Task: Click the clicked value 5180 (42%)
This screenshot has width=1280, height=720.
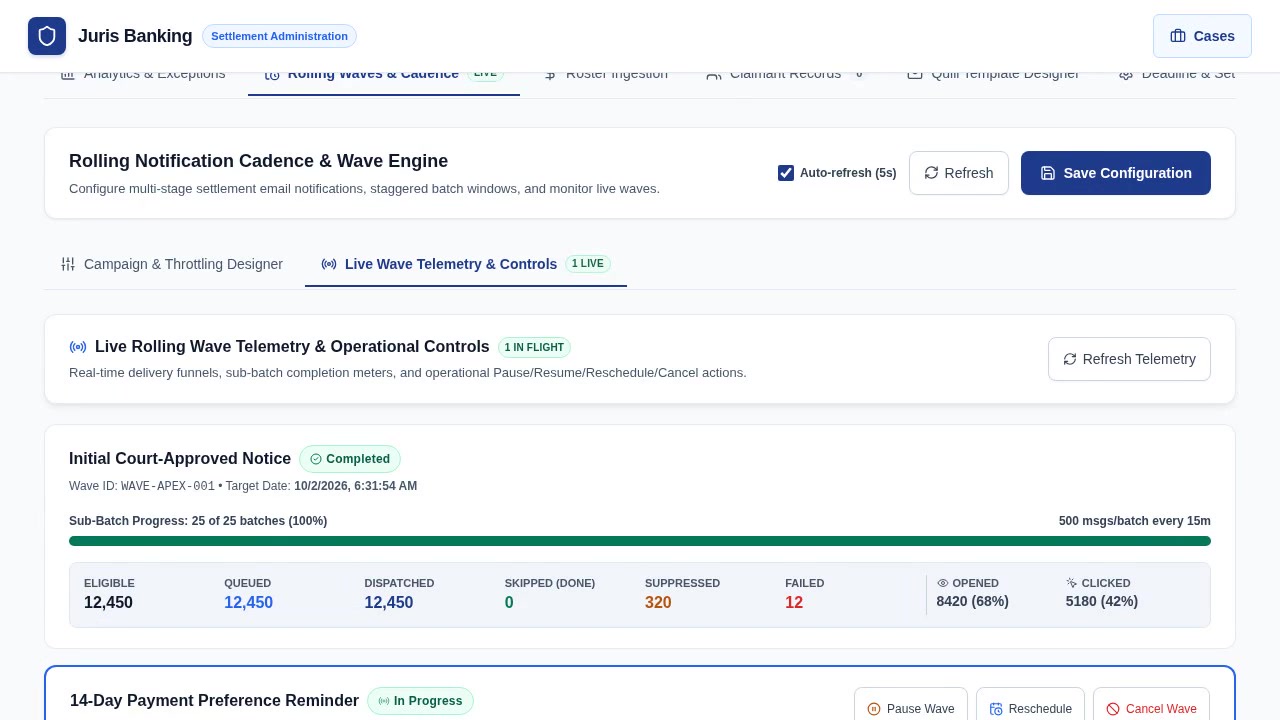Action: [x=1102, y=601]
